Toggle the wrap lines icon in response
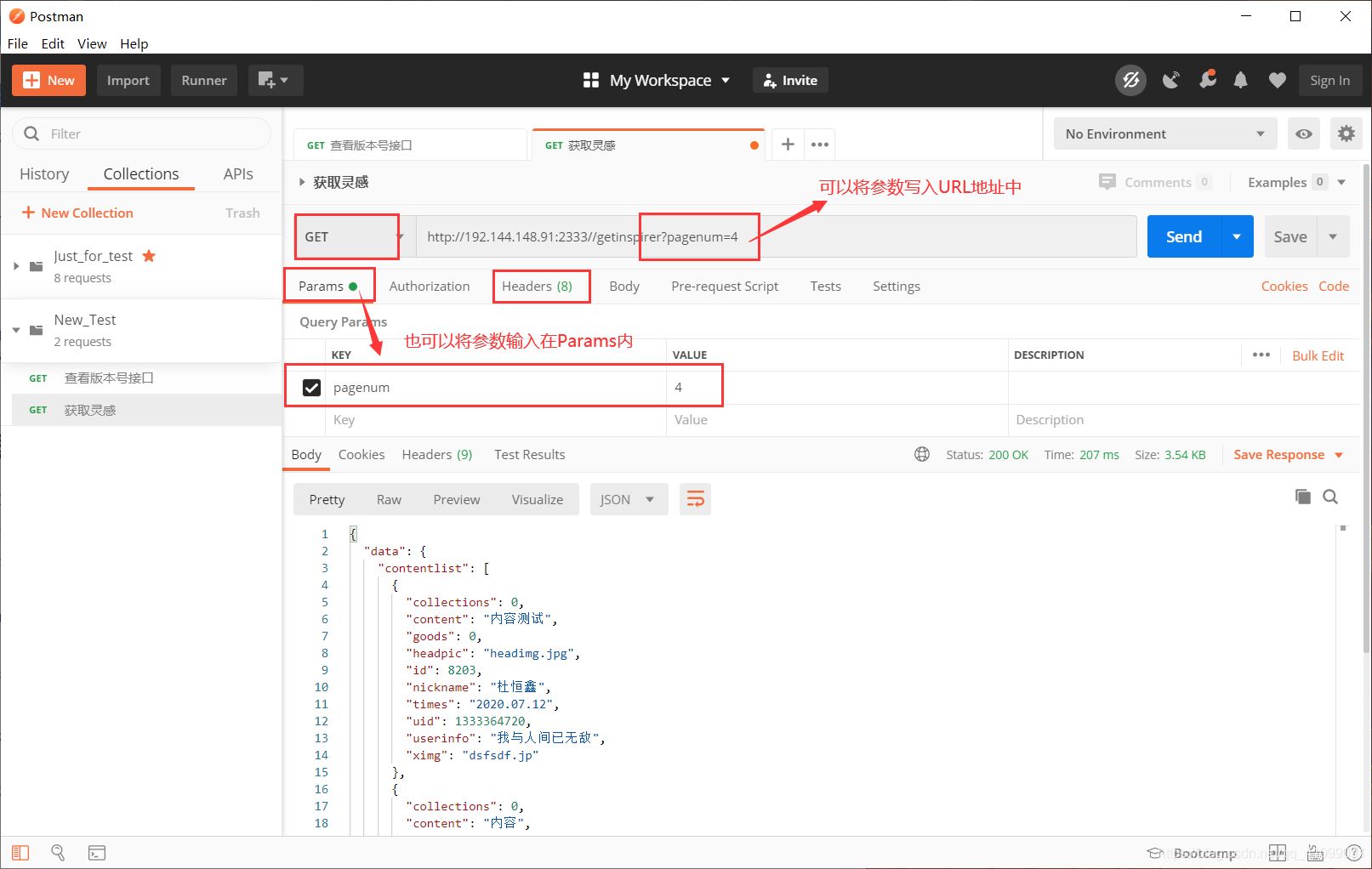 pos(695,499)
